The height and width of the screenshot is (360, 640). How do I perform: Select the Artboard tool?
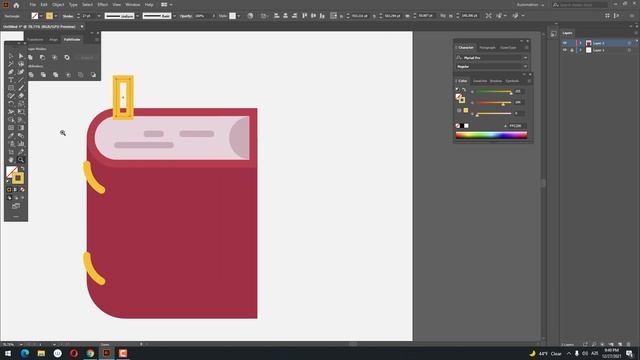11,152
